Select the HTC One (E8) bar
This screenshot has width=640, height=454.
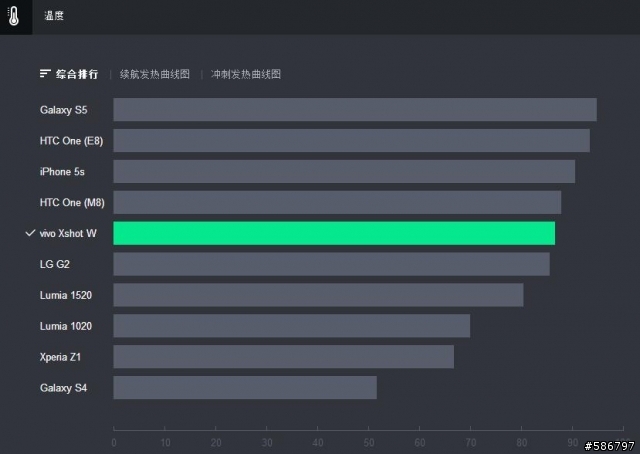(x=351, y=140)
